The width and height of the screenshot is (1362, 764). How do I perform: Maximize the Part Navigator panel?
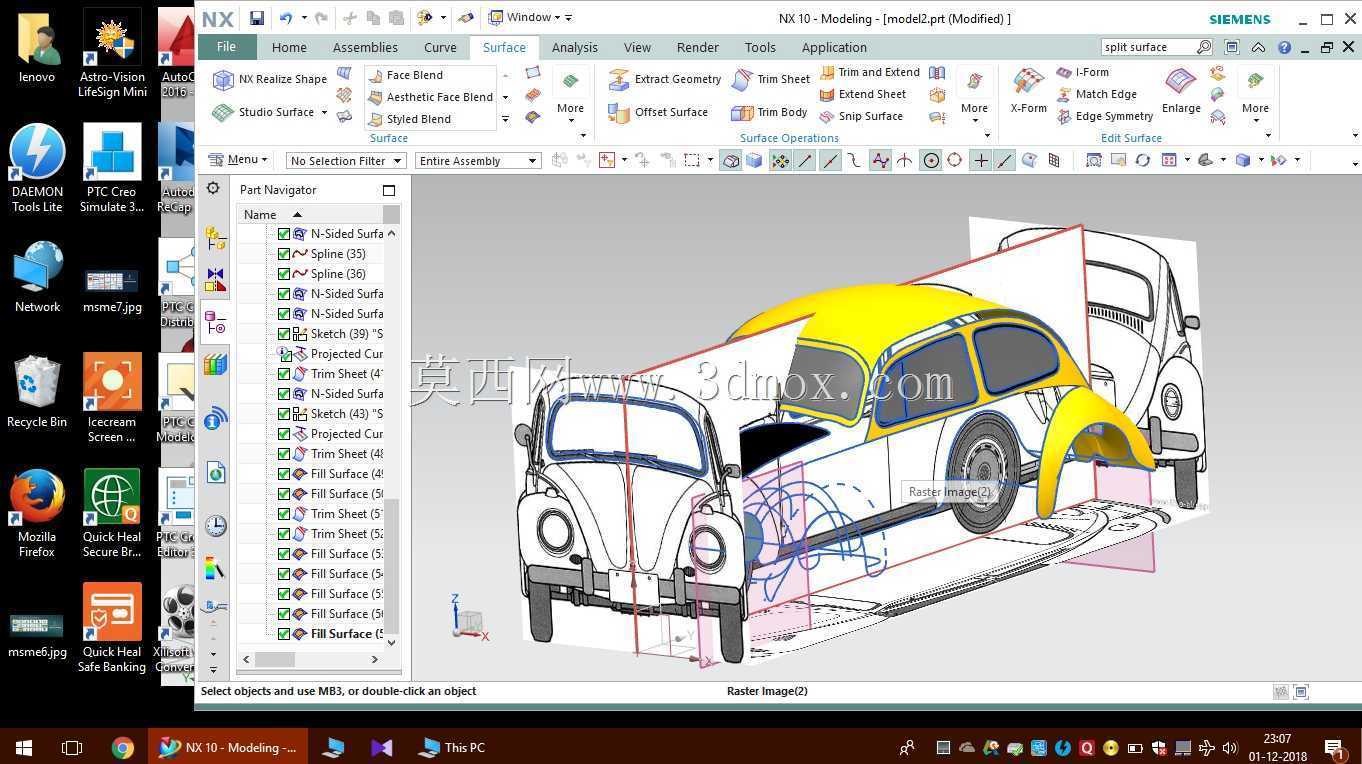click(x=389, y=190)
